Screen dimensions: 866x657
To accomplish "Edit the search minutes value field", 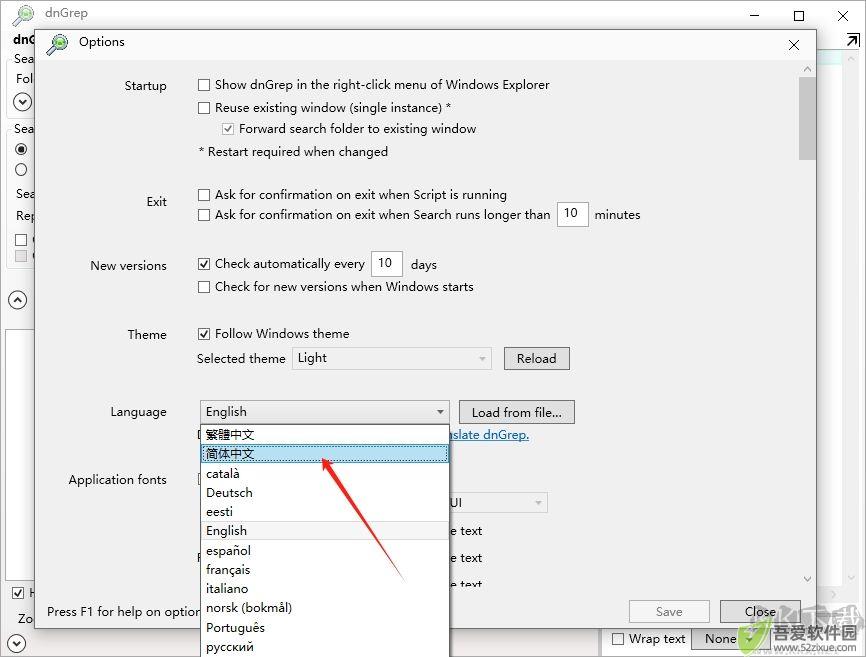I will coord(573,214).
